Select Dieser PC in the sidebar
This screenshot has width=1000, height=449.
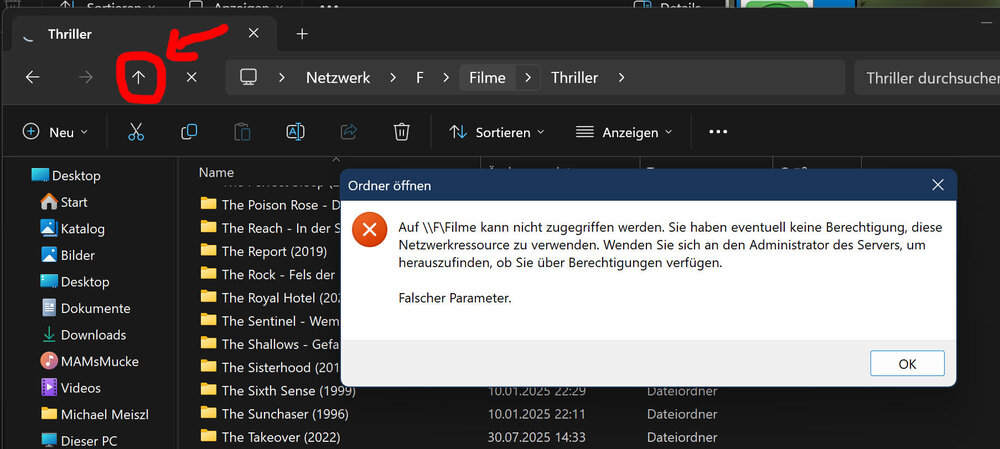click(x=79, y=440)
